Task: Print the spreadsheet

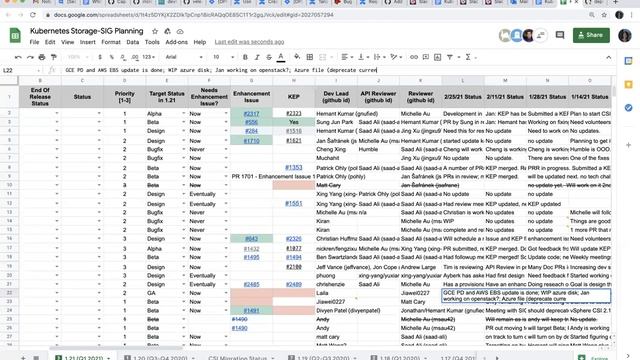Action: (x=42, y=57)
